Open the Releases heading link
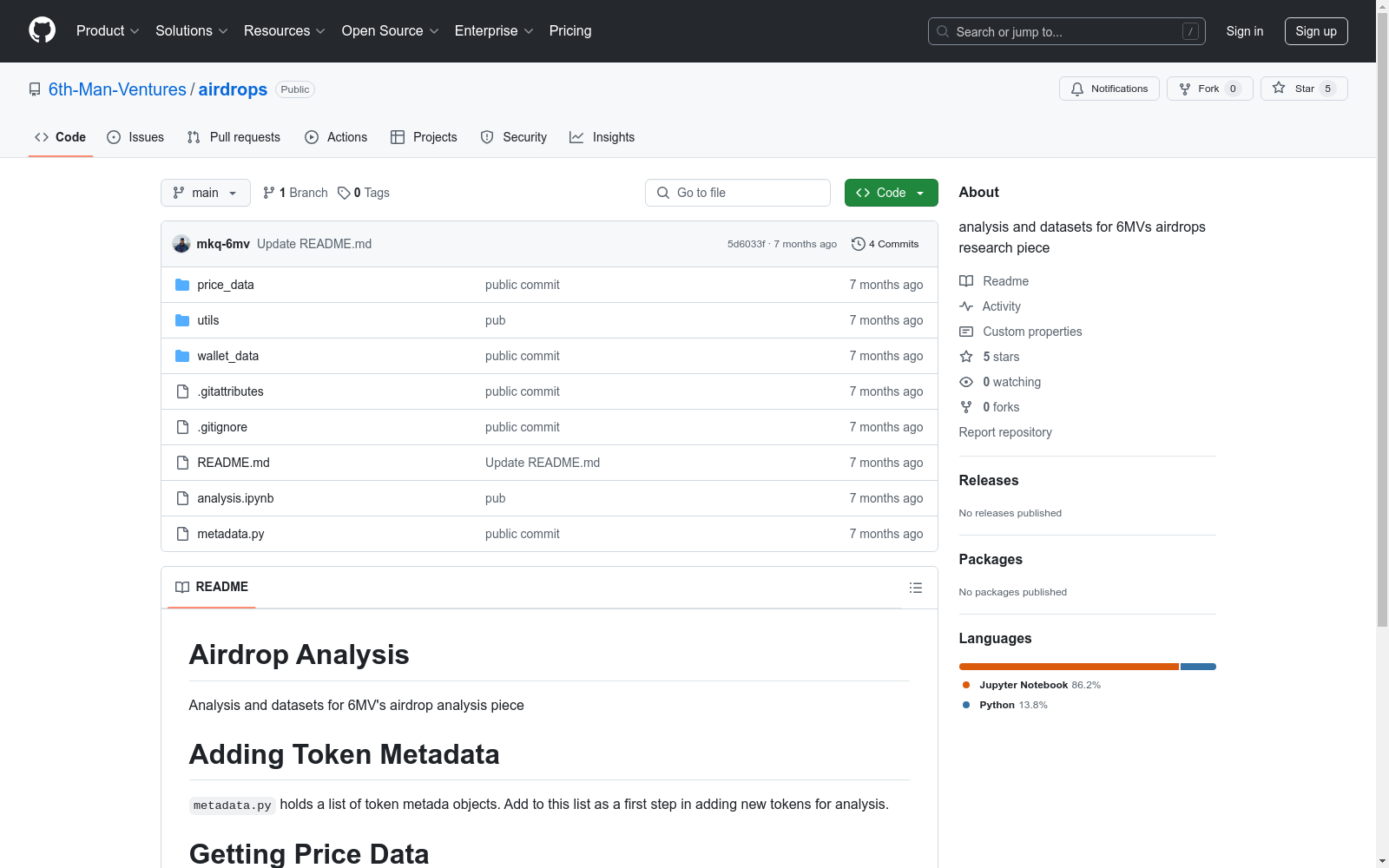This screenshot has height=868, width=1389. [x=989, y=480]
